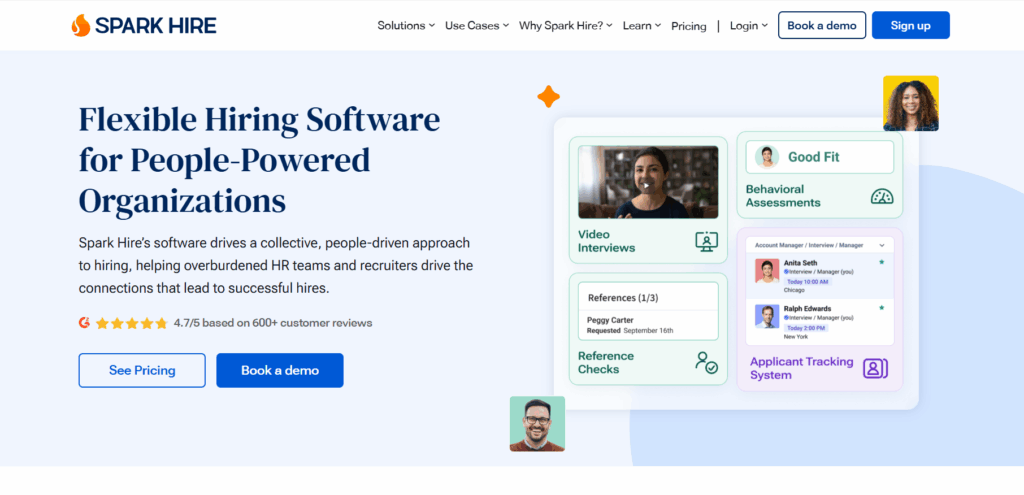Go to the Pricing page in nav
The image size is (1024, 495).
click(688, 26)
